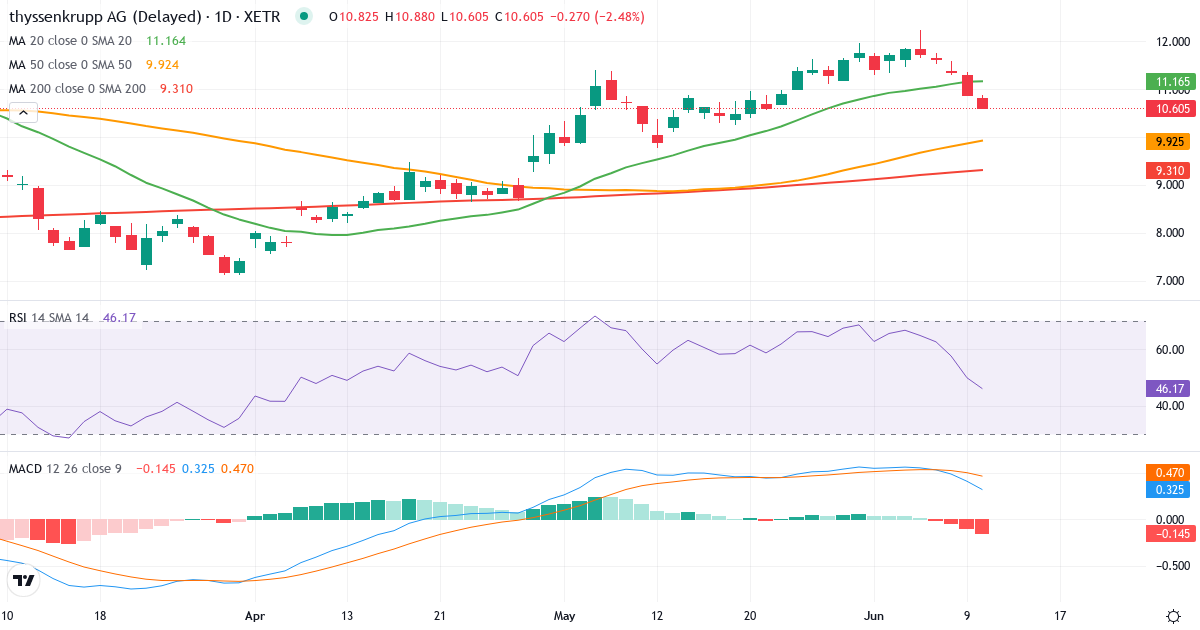Click the MA 20 close 0 SMA 20 legend

pyautogui.click(x=70, y=41)
